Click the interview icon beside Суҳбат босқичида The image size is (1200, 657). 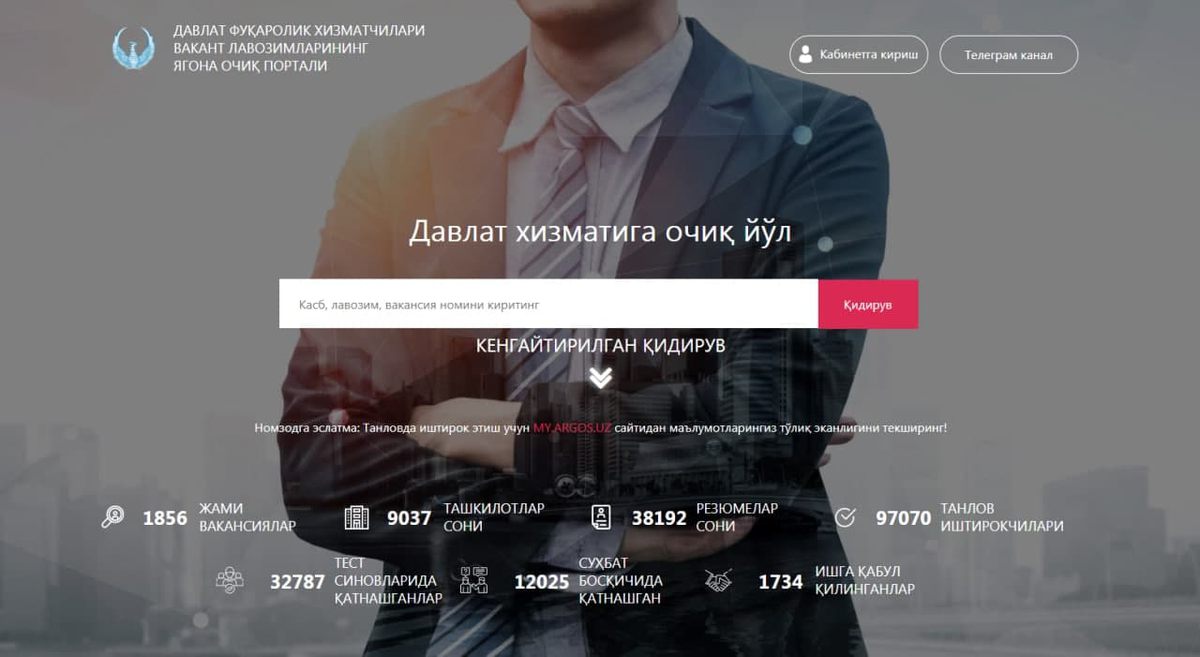tap(473, 581)
